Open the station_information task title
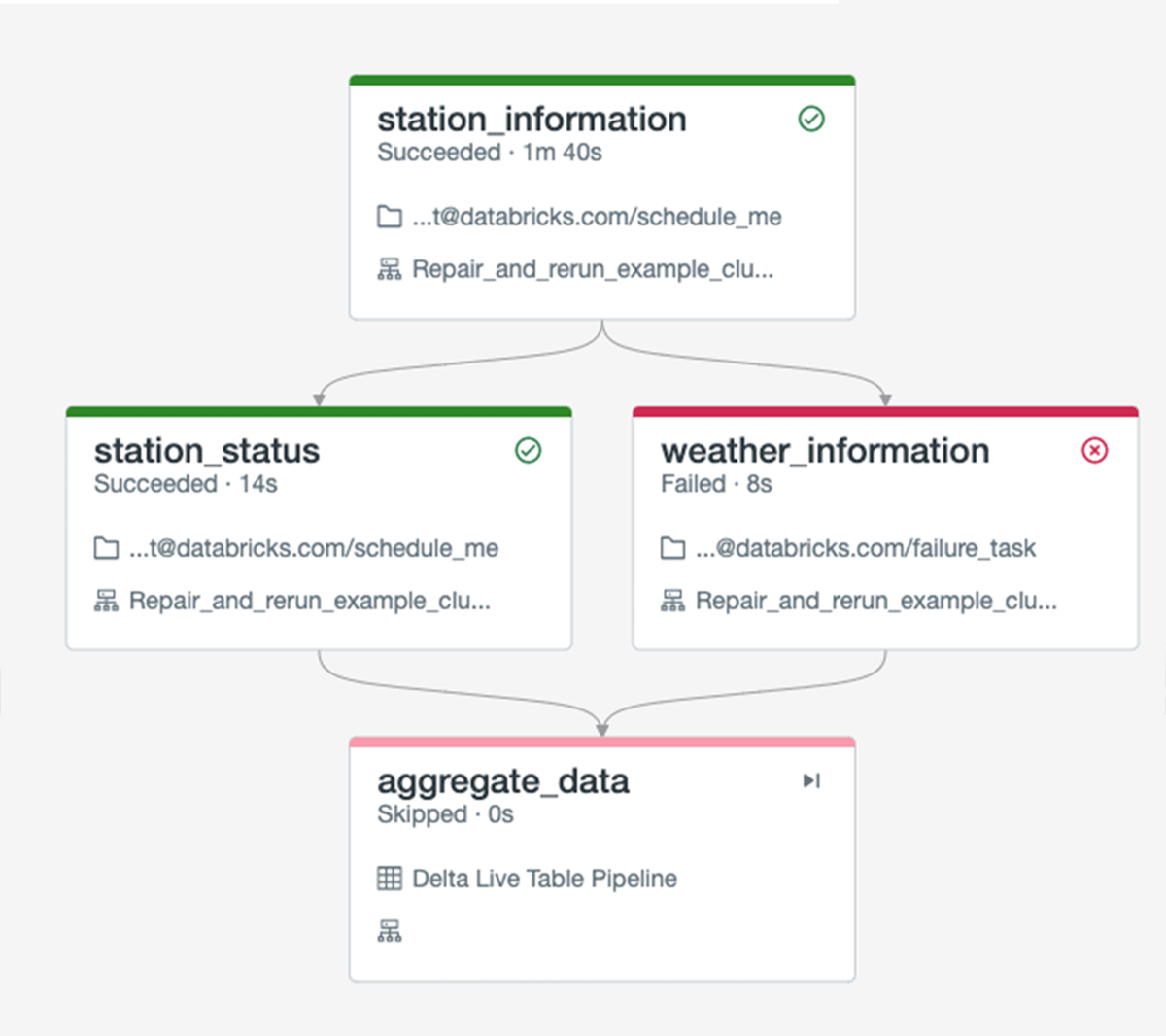Screen dimensions: 1166x1036 [532, 120]
